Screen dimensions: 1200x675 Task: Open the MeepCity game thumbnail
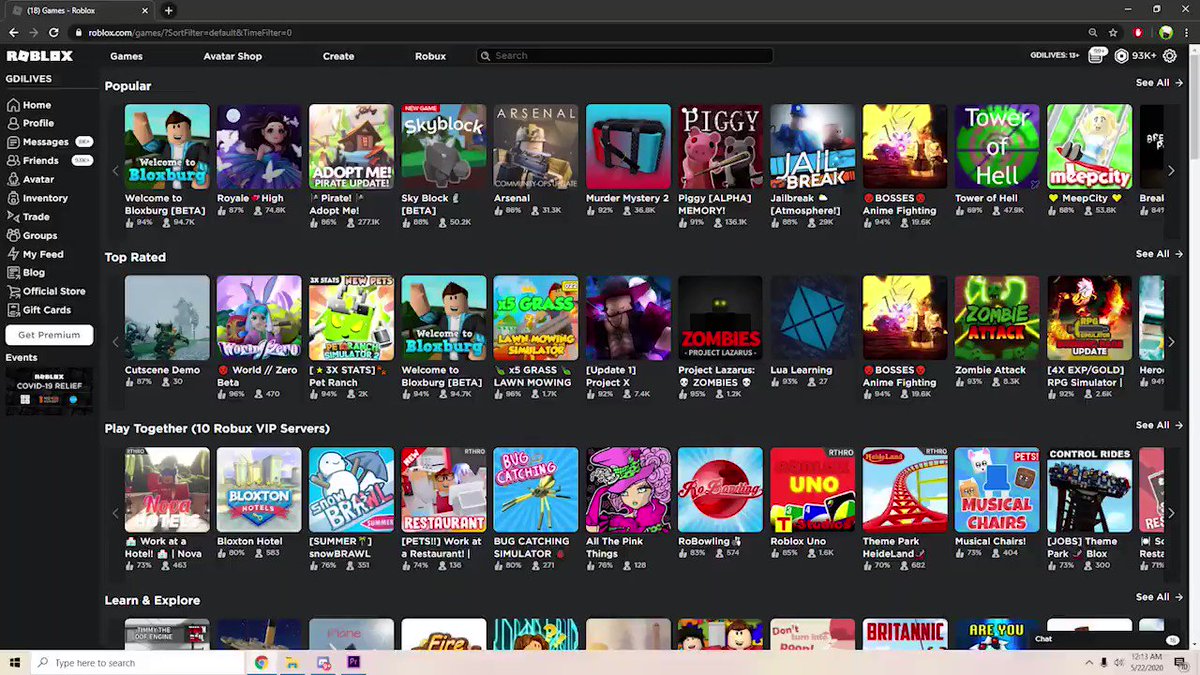[x=1089, y=147]
